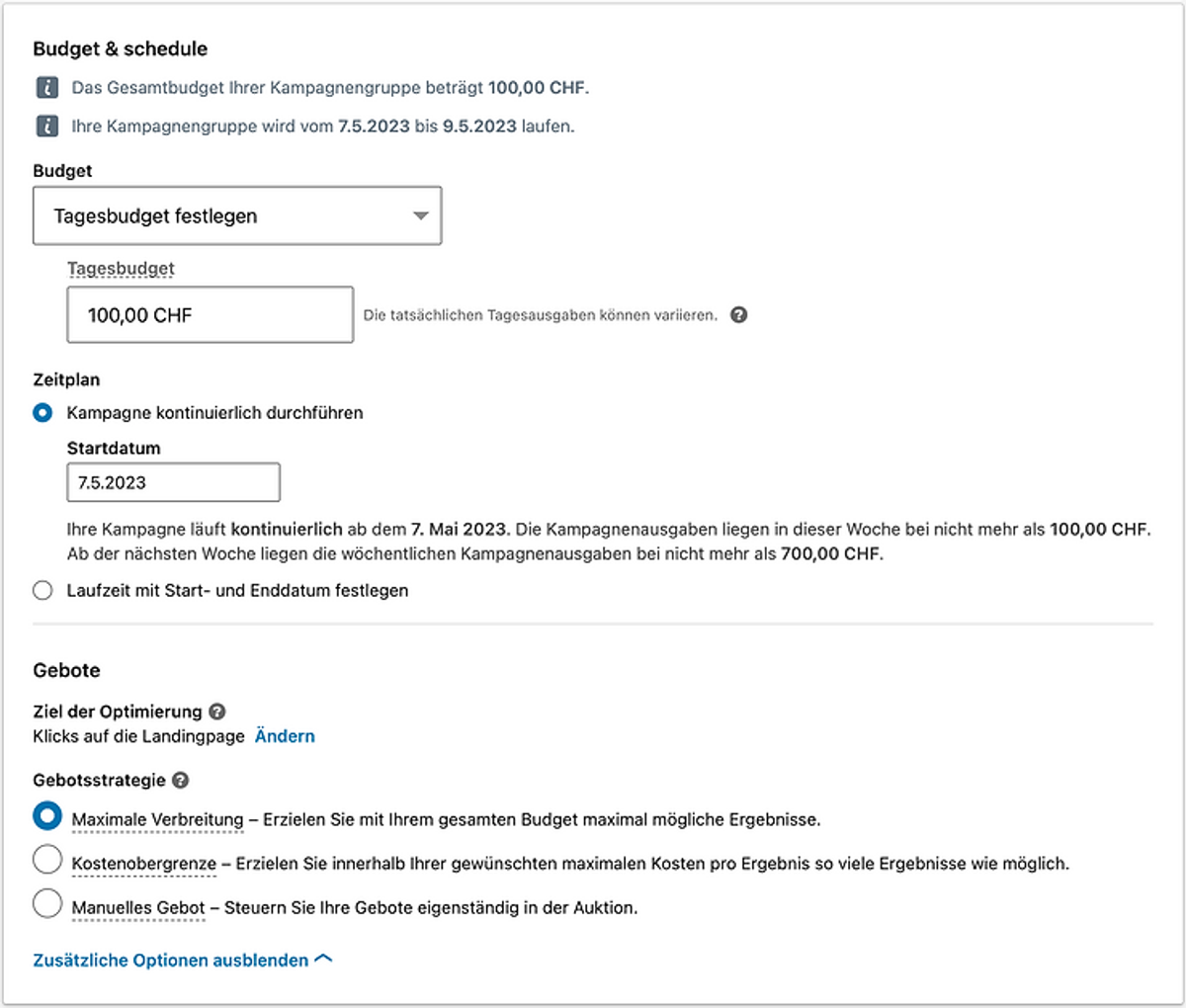Click the chevron next to Zusätzliche Optionen ausblenden
The height and width of the screenshot is (1008, 1186).
tap(323, 960)
